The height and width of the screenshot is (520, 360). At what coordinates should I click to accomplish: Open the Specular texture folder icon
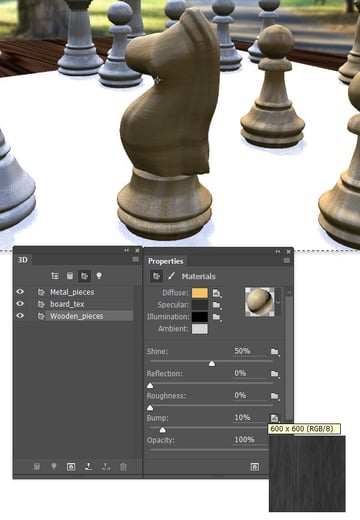click(x=217, y=305)
